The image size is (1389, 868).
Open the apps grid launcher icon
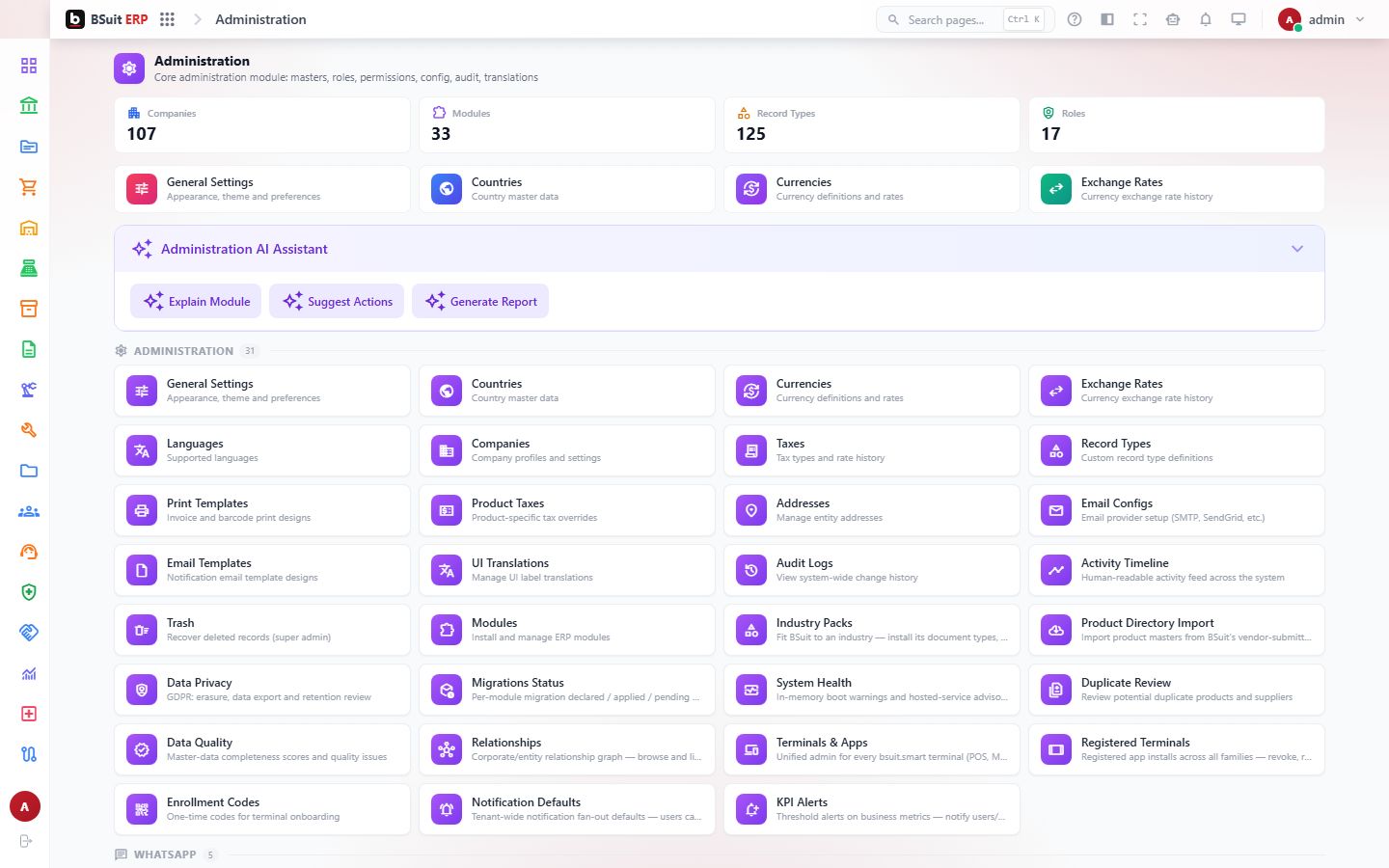167,19
